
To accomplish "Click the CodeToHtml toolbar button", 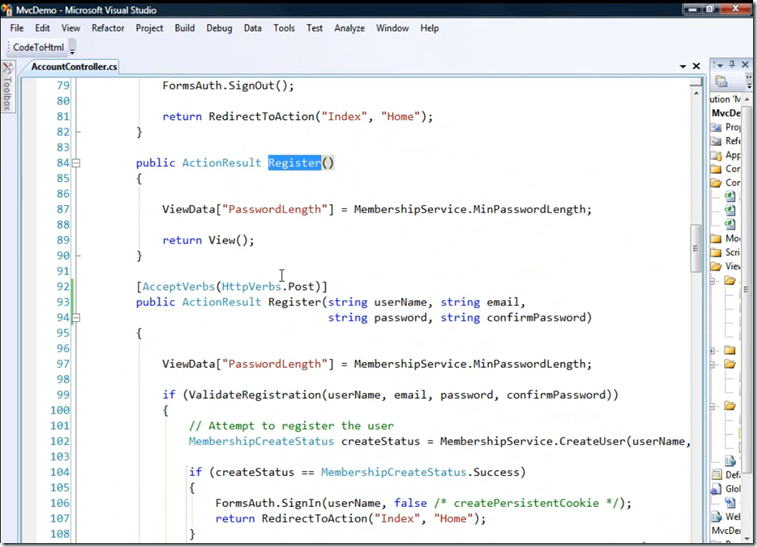I will pos(38,47).
